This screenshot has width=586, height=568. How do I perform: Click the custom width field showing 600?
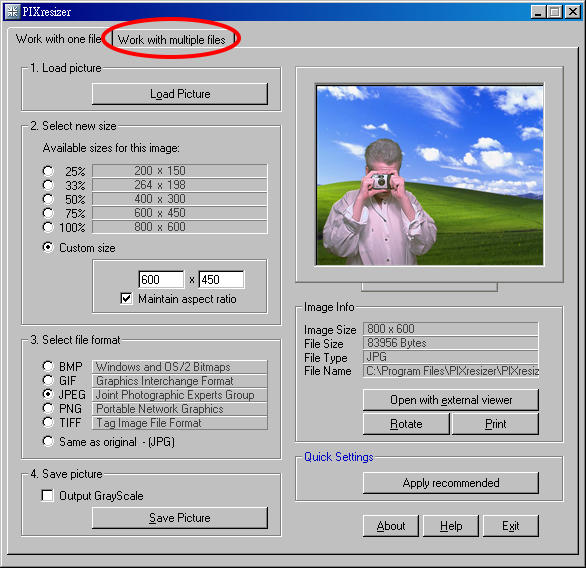[161, 280]
